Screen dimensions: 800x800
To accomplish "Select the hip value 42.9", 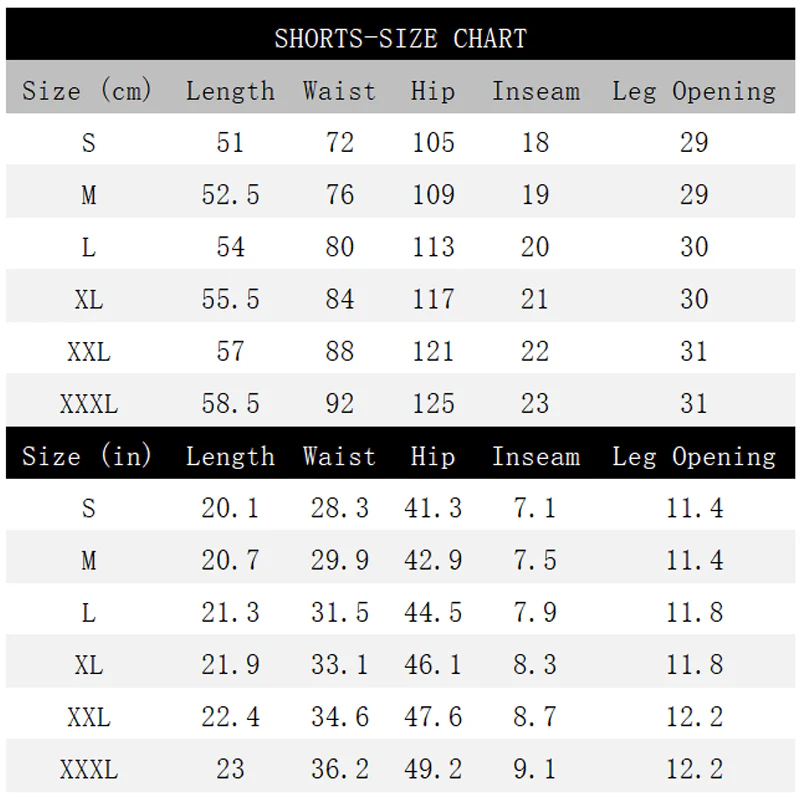I will 433,560.
